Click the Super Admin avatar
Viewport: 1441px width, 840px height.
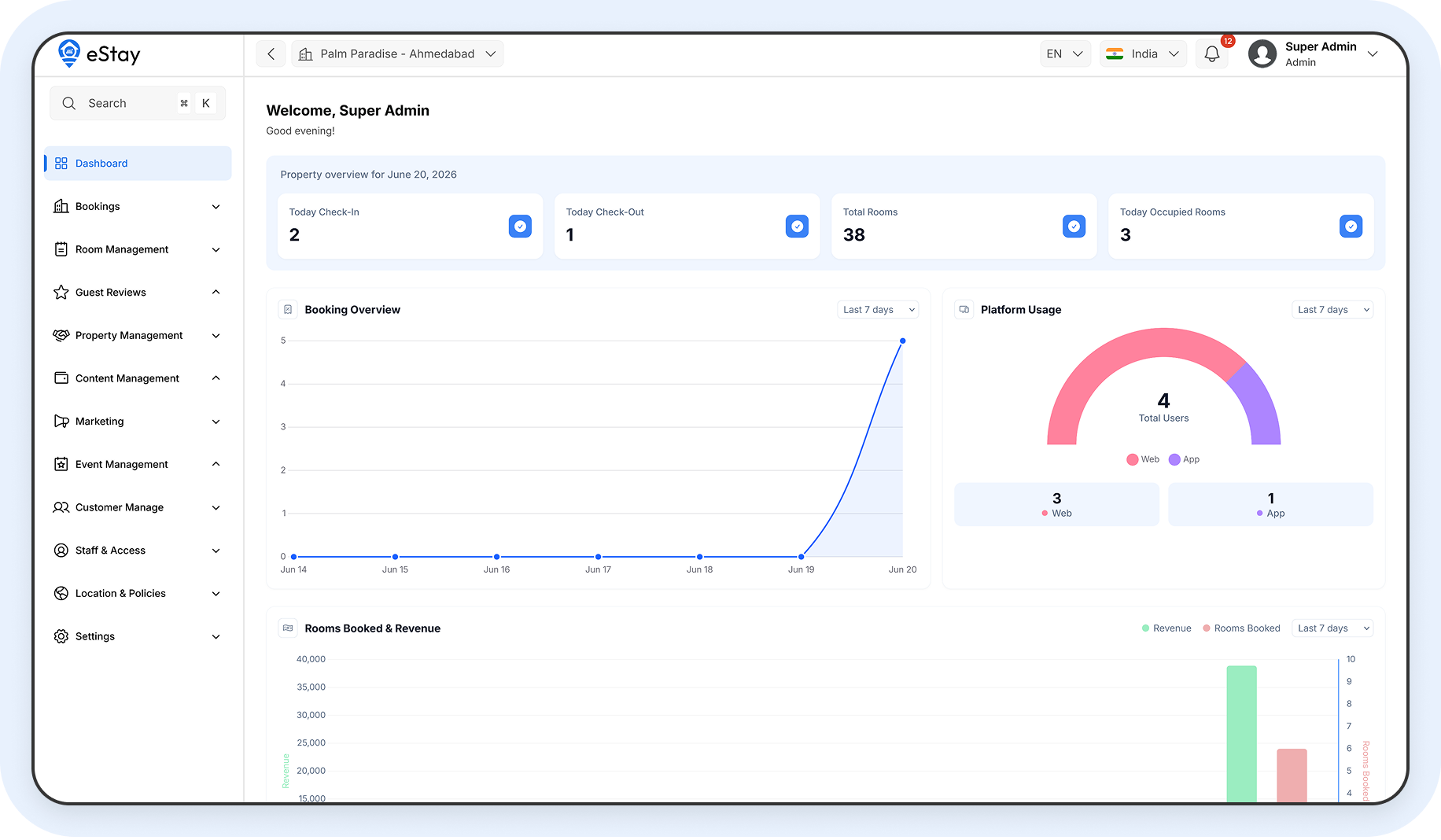(1262, 53)
